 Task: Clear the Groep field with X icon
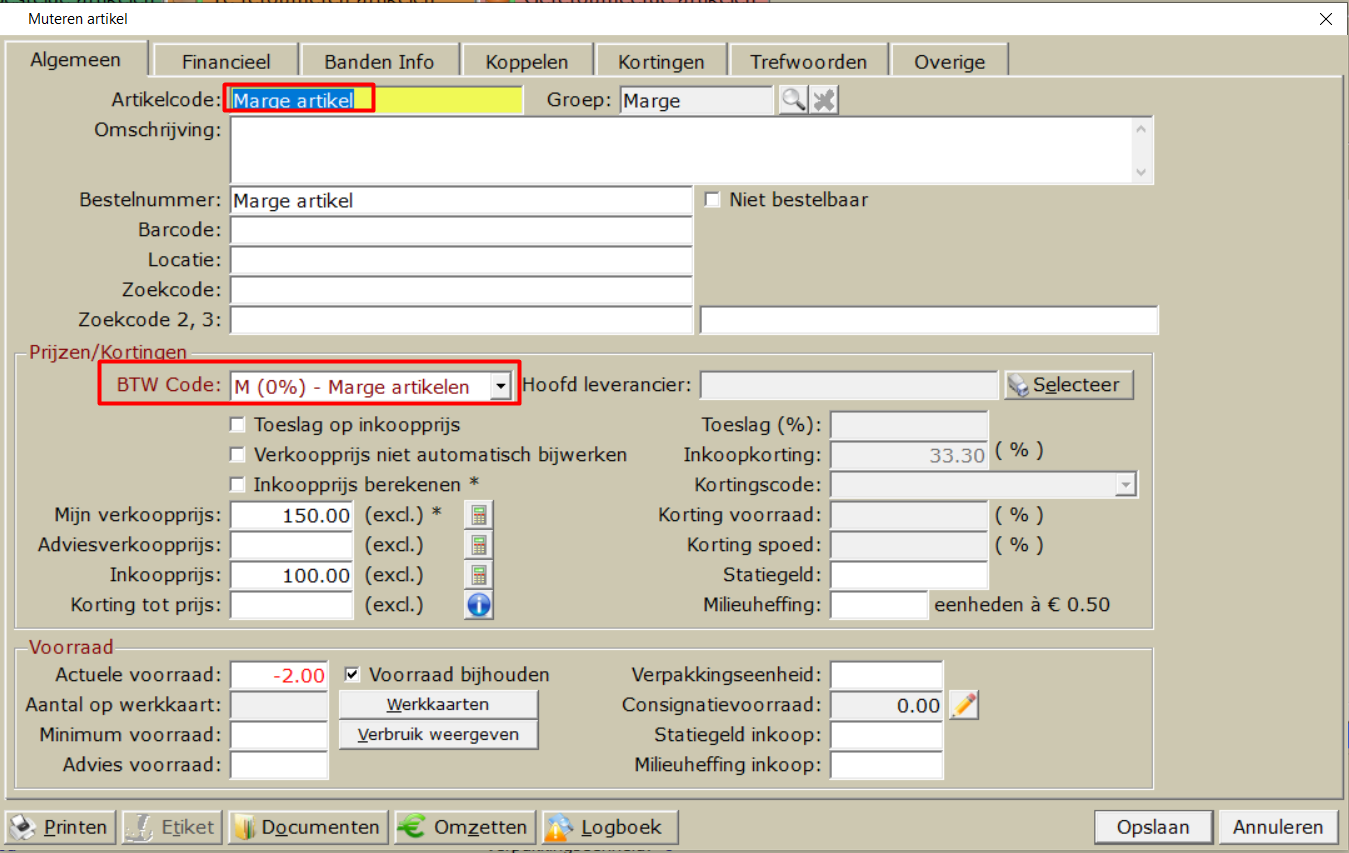tap(824, 100)
